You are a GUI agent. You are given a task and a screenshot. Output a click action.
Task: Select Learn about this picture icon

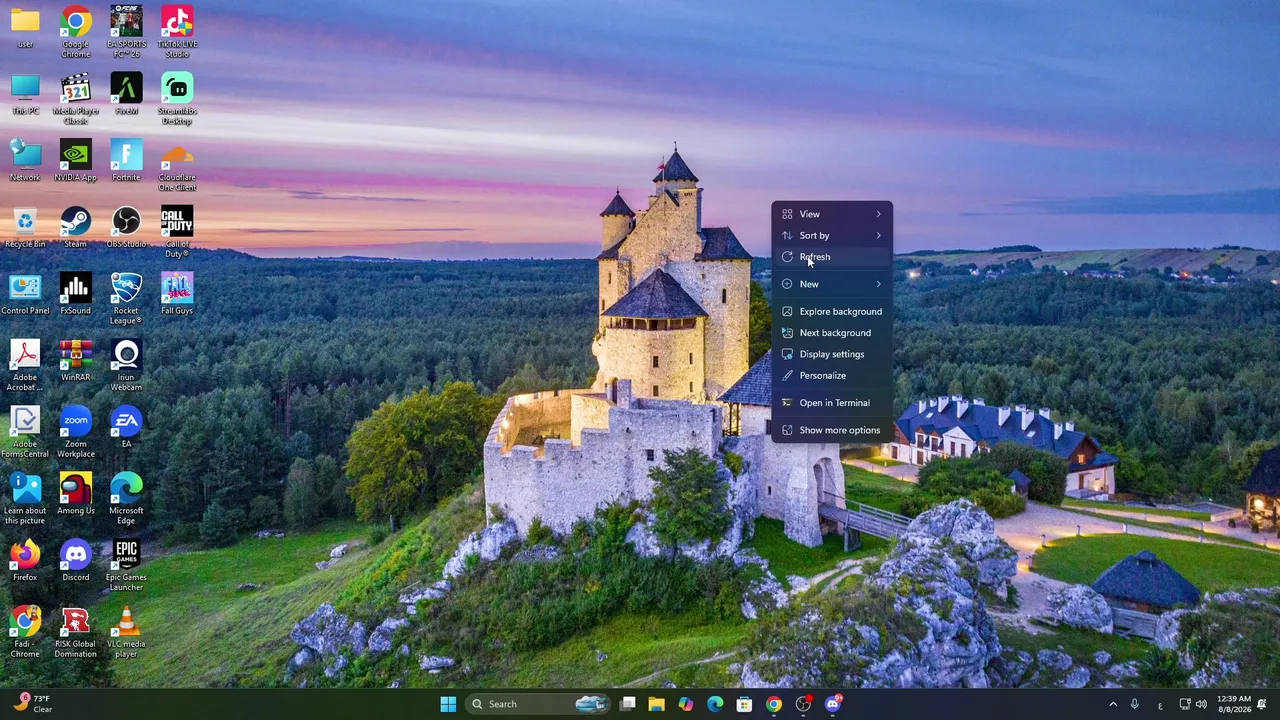tap(25, 498)
